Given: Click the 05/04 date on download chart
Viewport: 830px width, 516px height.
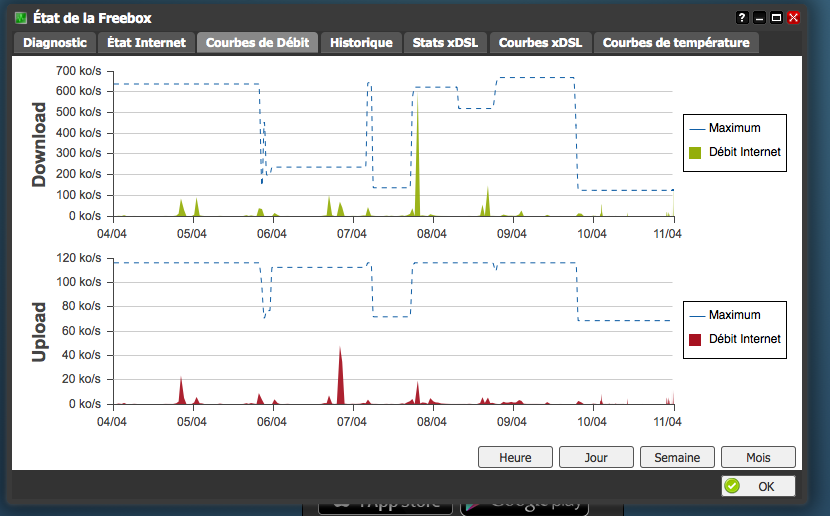Looking at the screenshot, I should 192,234.
